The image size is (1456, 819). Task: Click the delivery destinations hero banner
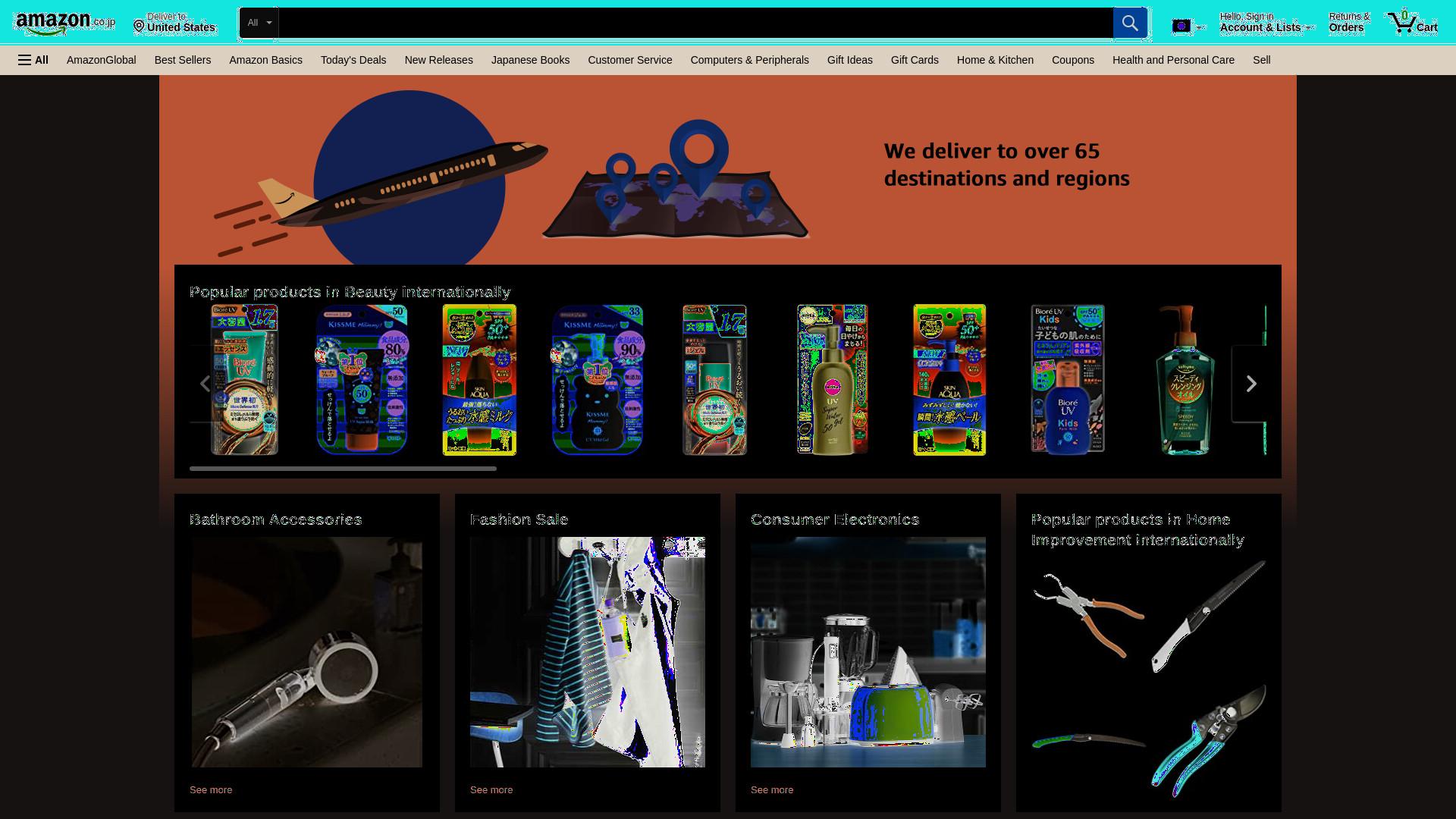click(728, 171)
